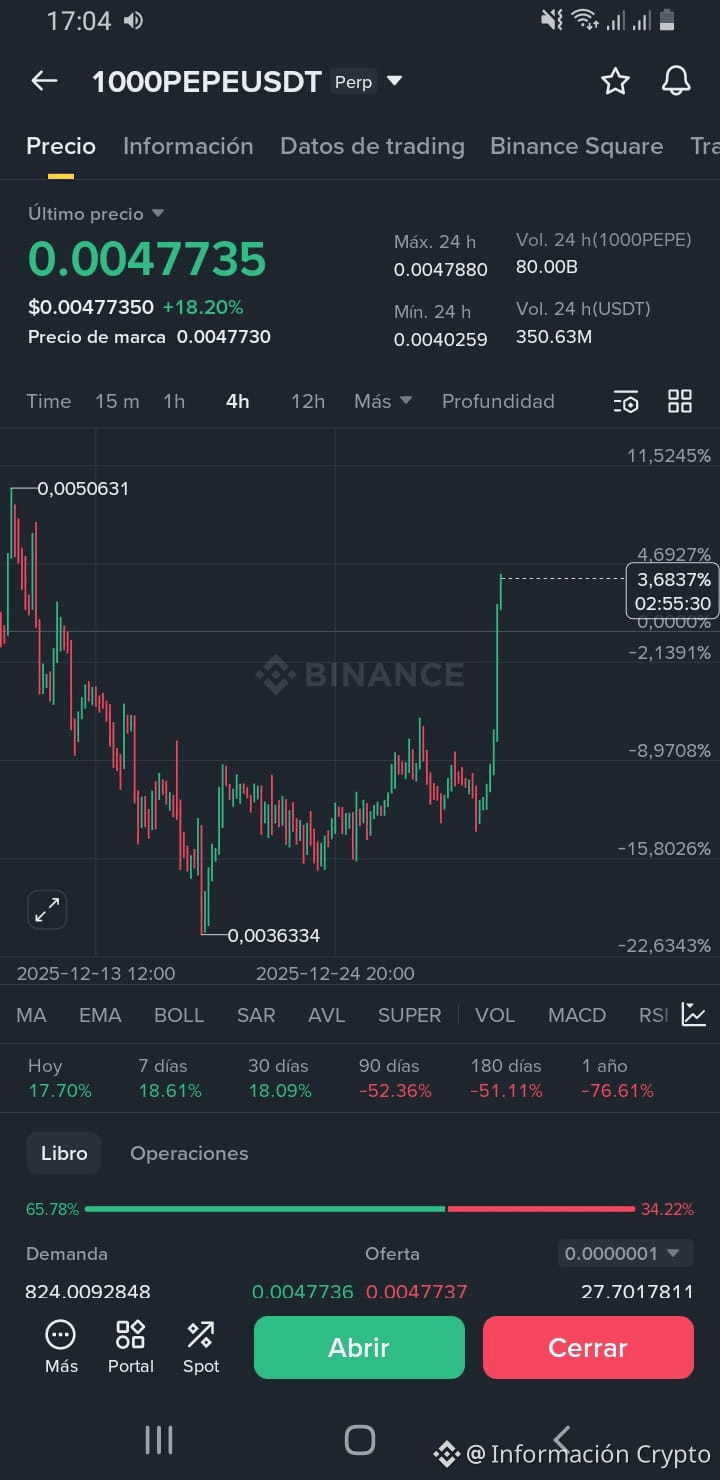Open the four-square chart layout grid icon
Viewport: 720px width, 1480px height.
pyautogui.click(x=680, y=401)
